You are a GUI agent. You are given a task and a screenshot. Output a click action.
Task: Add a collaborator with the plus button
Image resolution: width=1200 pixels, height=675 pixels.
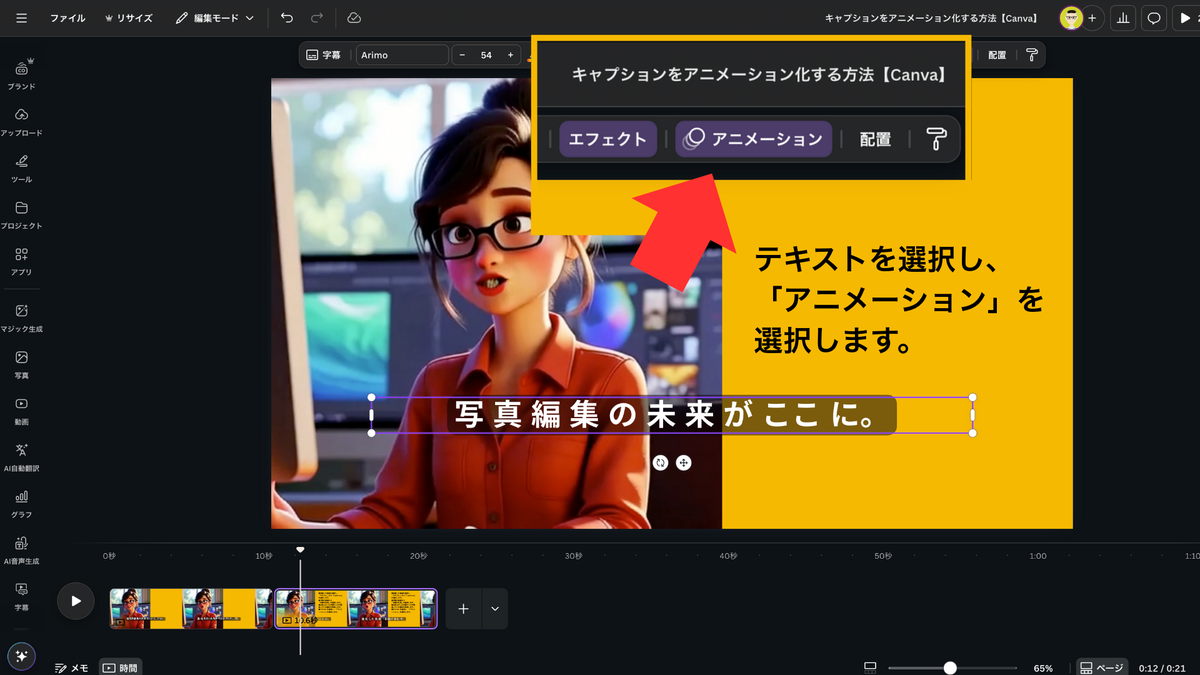(x=1092, y=18)
